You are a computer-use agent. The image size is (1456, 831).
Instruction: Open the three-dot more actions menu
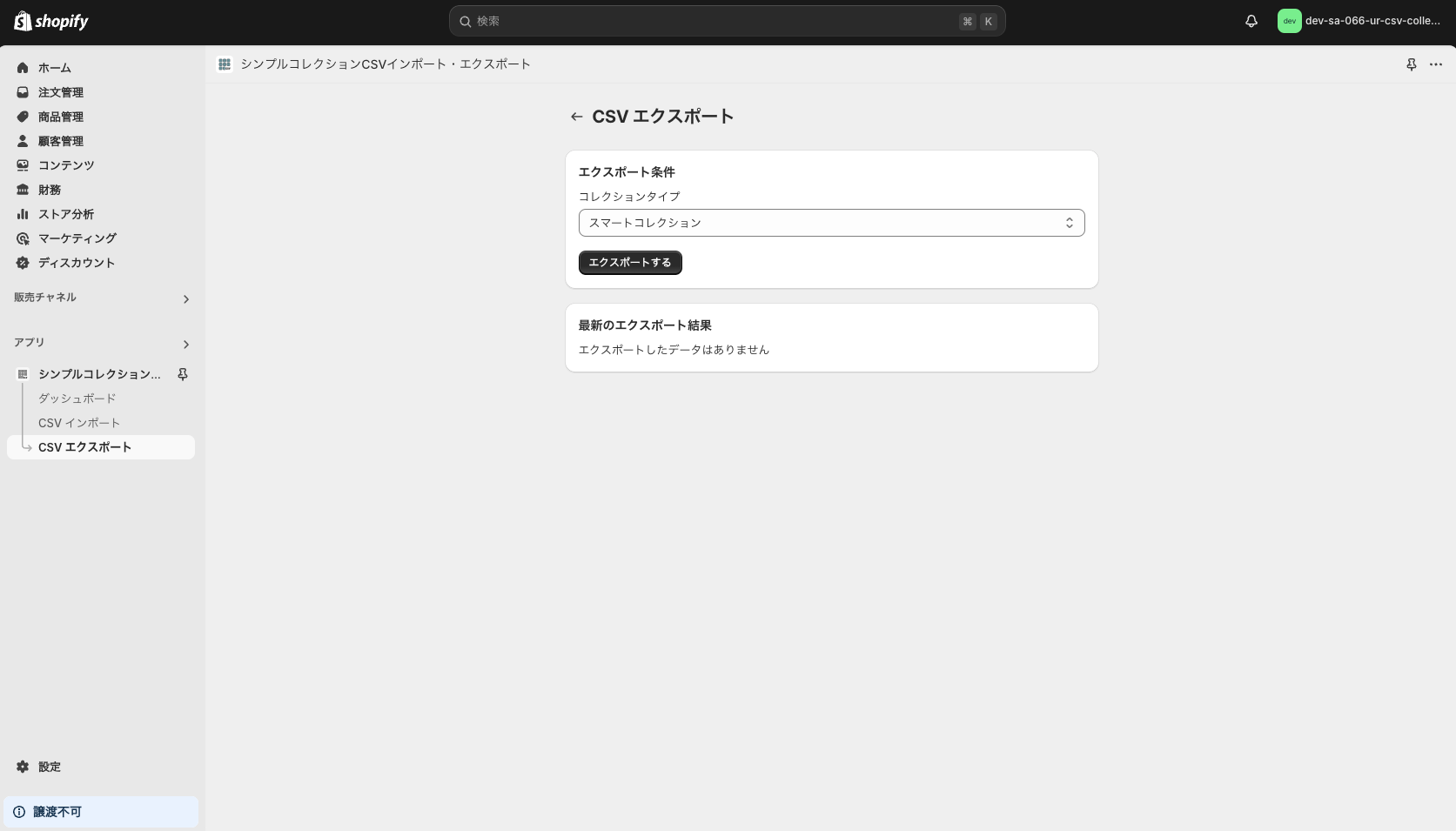point(1436,64)
